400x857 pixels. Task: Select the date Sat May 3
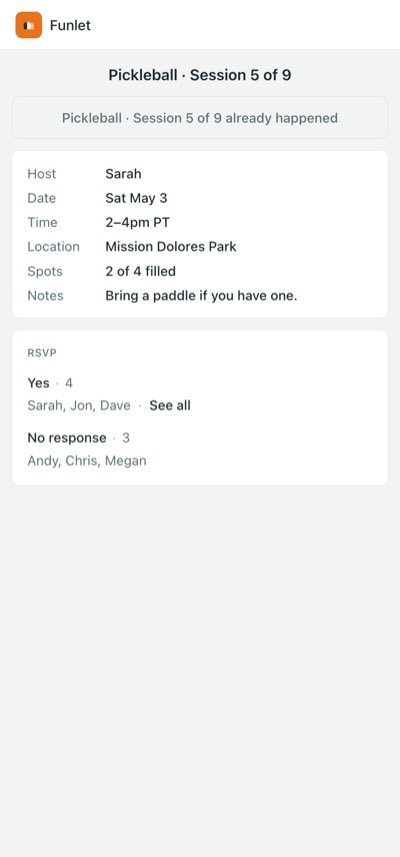(x=137, y=198)
